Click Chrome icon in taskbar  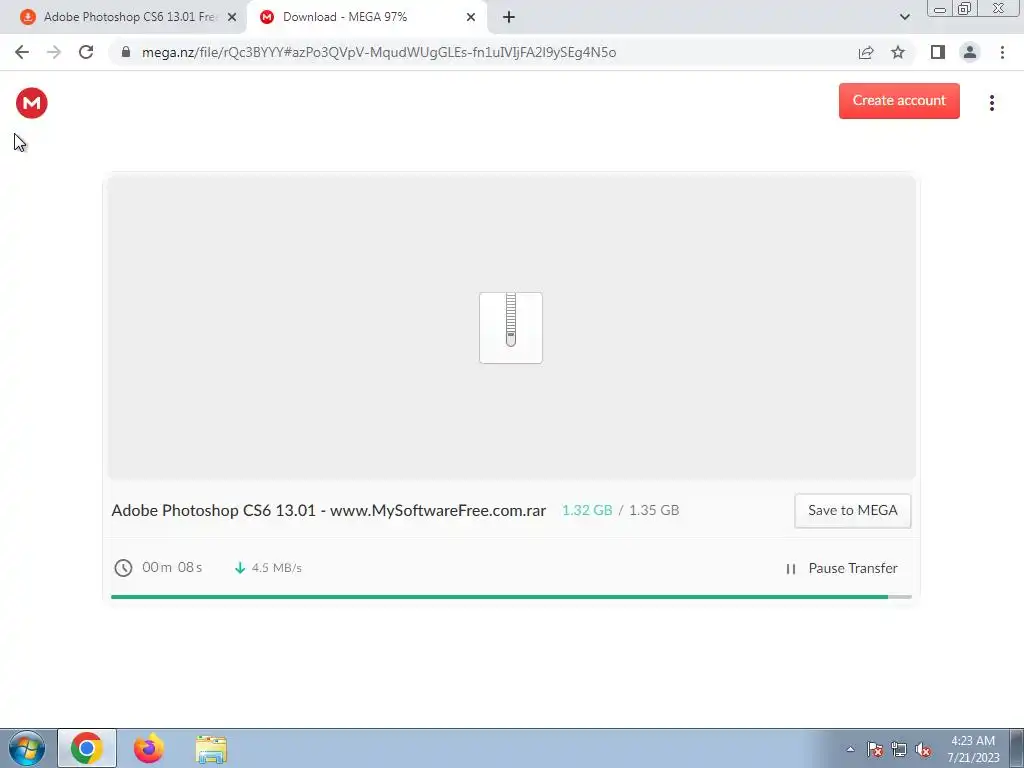87,748
